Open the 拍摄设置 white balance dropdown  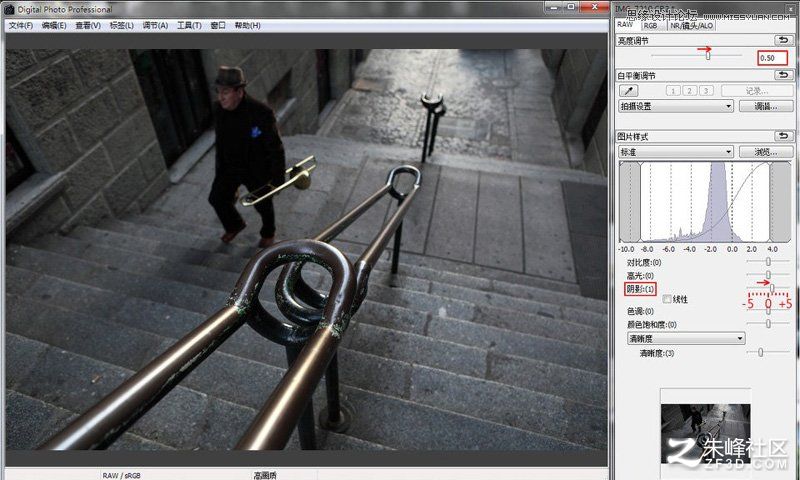point(676,106)
